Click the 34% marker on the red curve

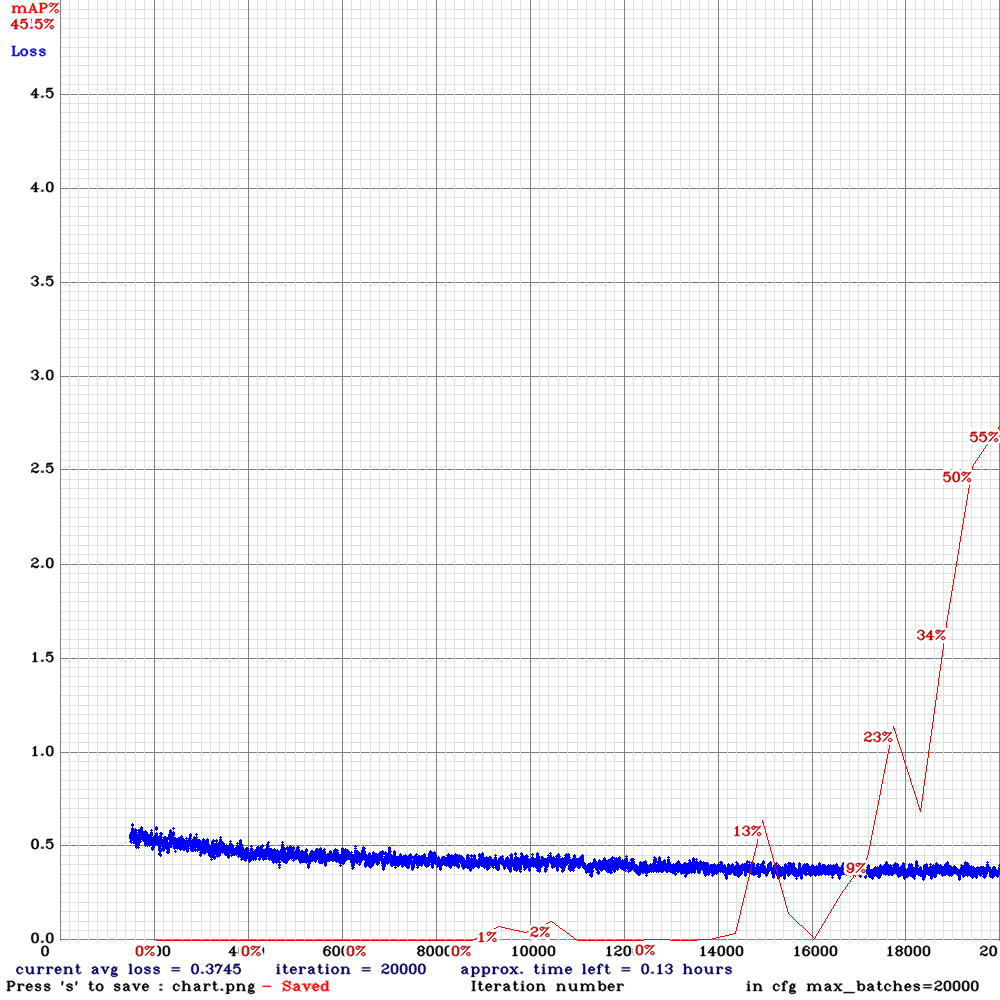930,635
